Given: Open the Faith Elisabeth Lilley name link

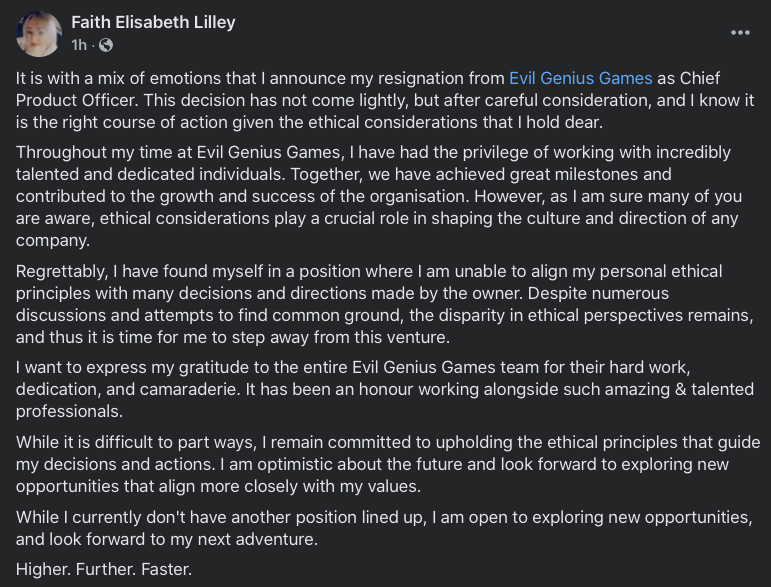Looking at the screenshot, I should click(153, 22).
